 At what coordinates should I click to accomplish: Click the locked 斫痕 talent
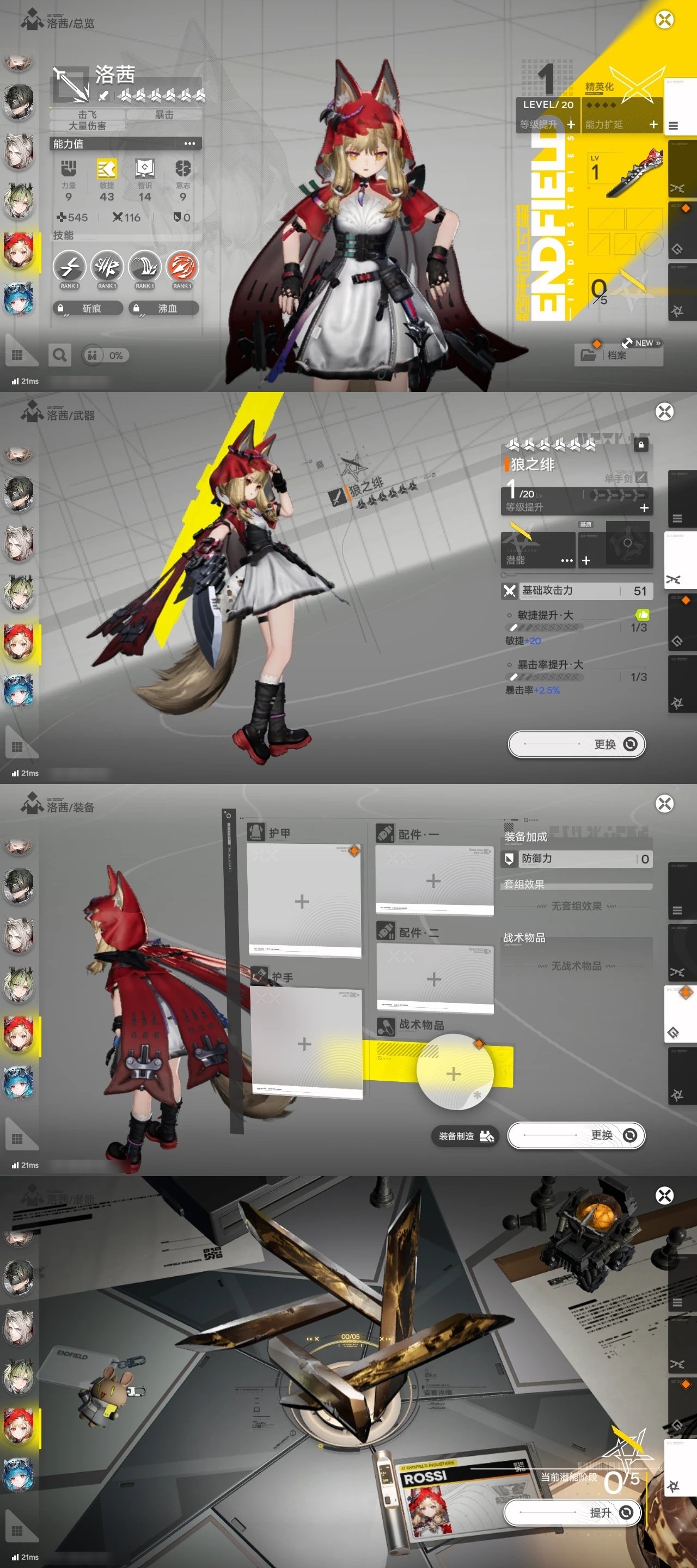click(88, 309)
